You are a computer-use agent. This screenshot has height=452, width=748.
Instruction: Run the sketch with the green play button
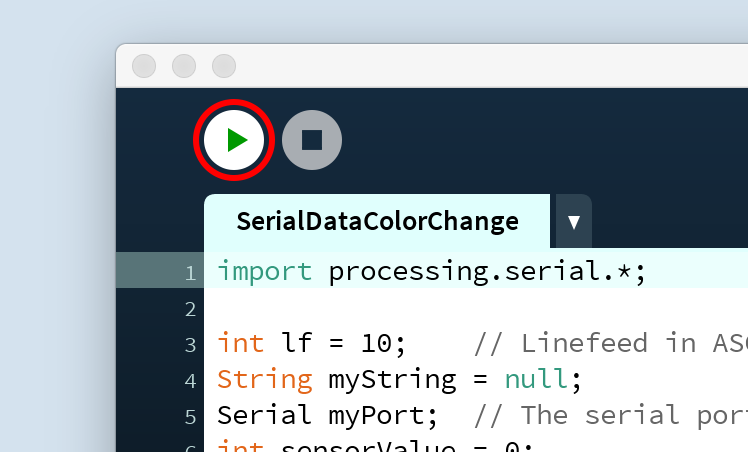tap(234, 140)
